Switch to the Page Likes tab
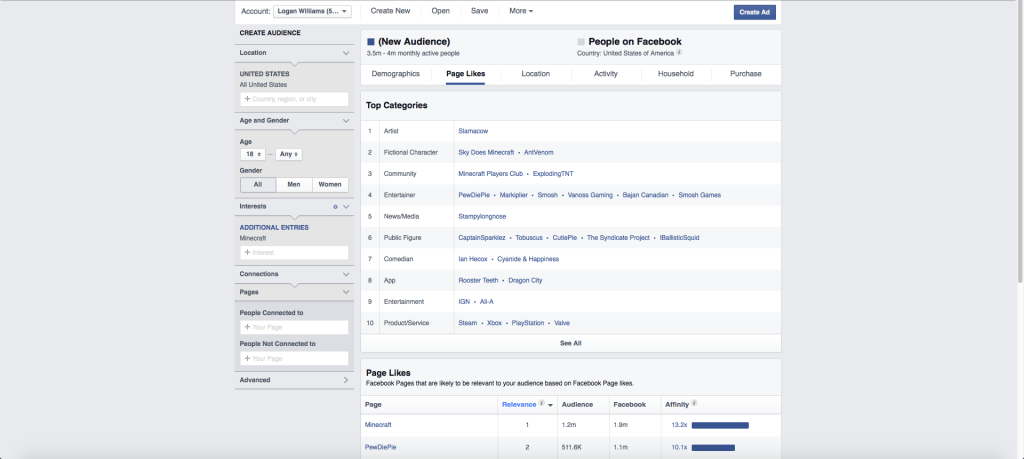Viewport: 1024px width, 459px height. [466, 74]
